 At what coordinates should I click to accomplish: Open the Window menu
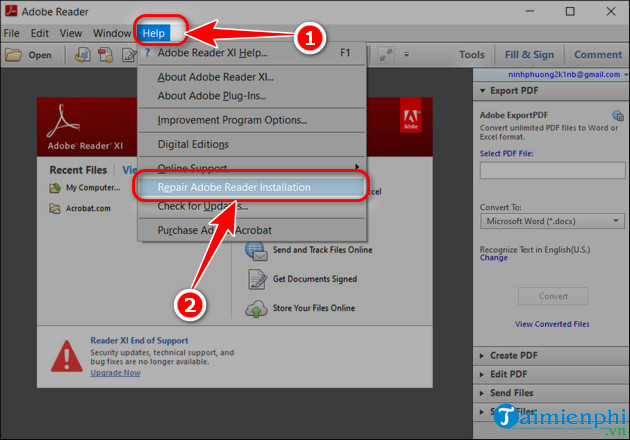point(112,33)
